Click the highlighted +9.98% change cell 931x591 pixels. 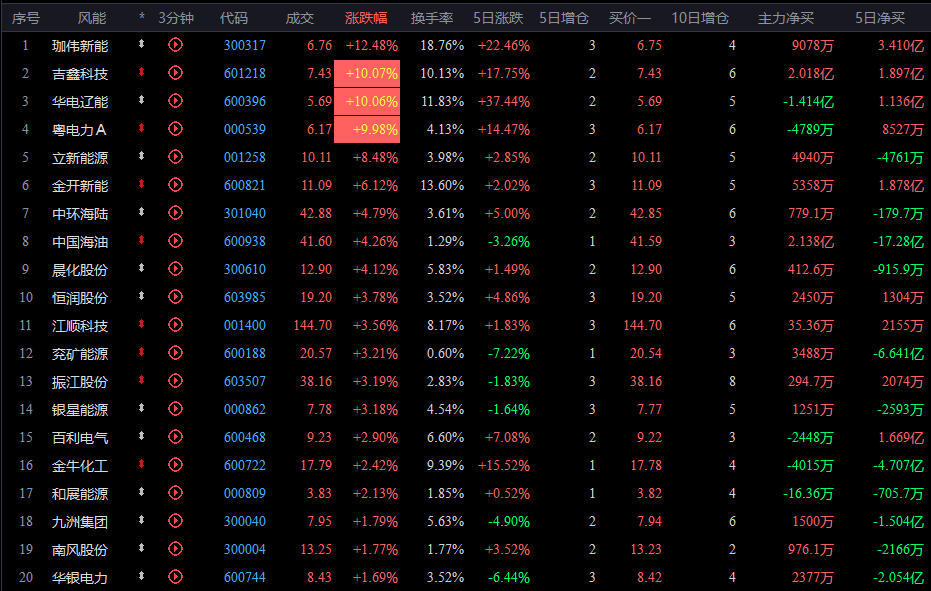(x=372, y=129)
